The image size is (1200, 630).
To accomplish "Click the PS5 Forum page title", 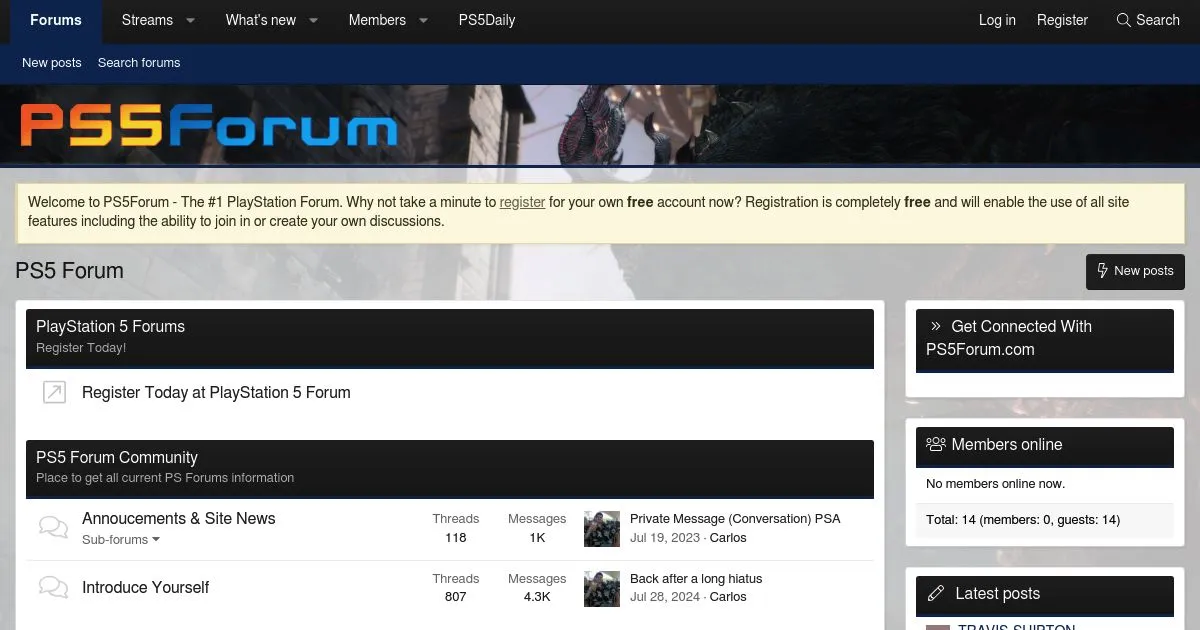I will [70, 271].
